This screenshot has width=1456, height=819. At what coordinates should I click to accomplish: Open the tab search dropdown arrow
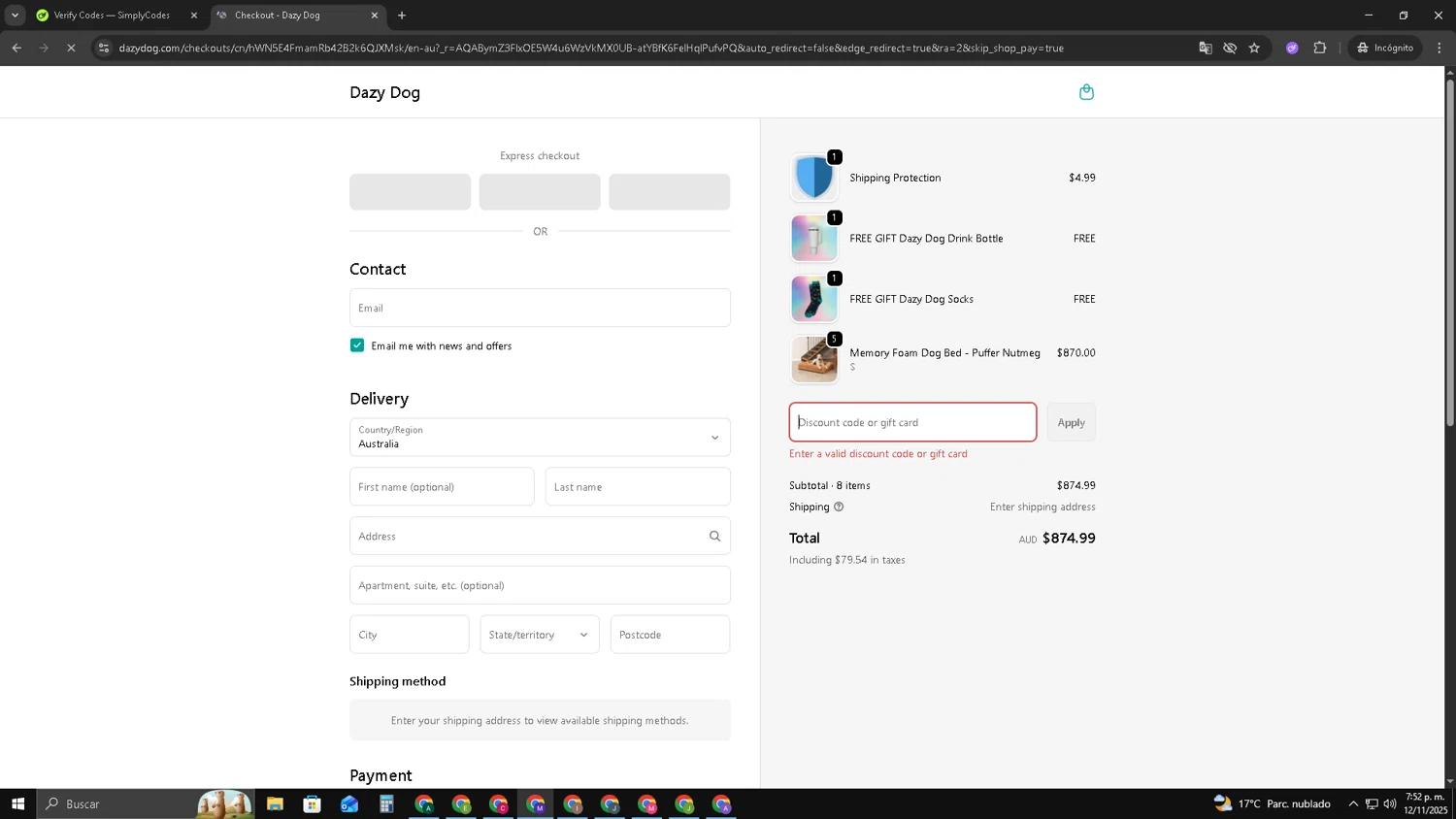click(15, 16)
